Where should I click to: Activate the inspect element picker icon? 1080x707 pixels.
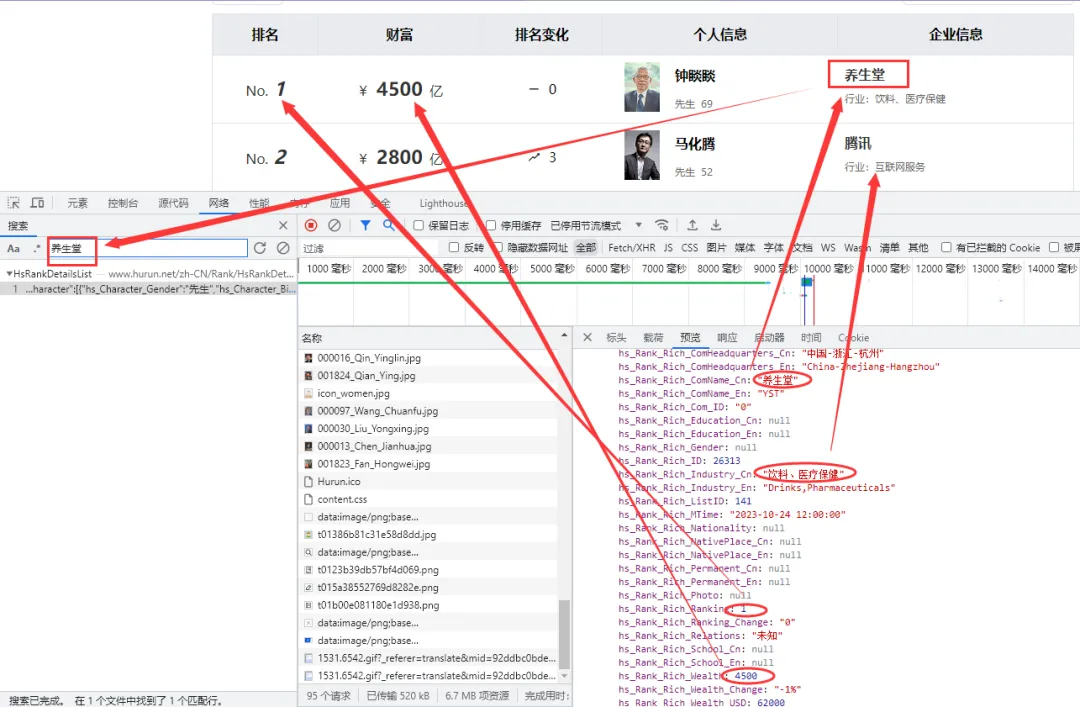[14, 203]
